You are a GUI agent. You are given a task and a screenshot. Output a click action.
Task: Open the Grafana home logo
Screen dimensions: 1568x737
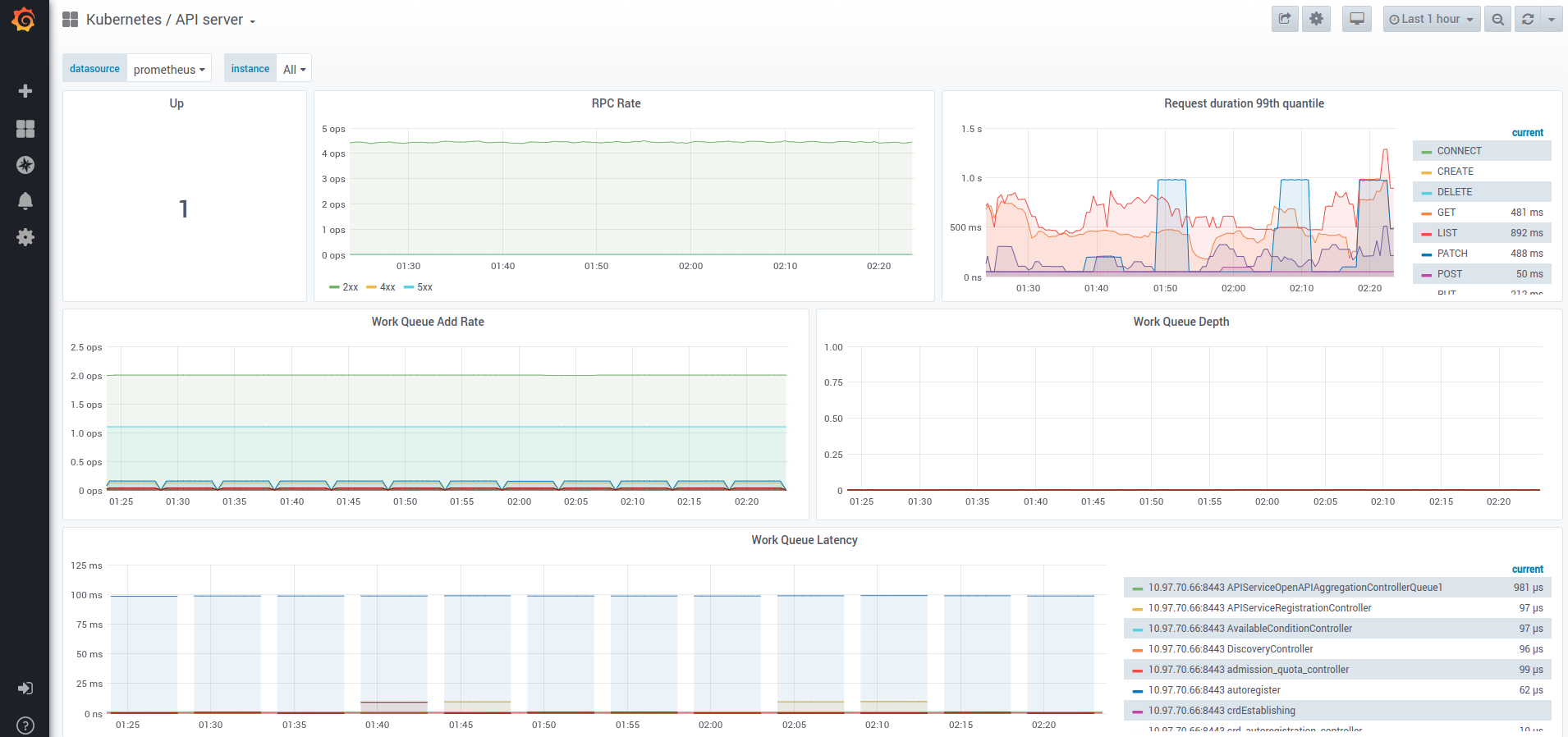24,20
